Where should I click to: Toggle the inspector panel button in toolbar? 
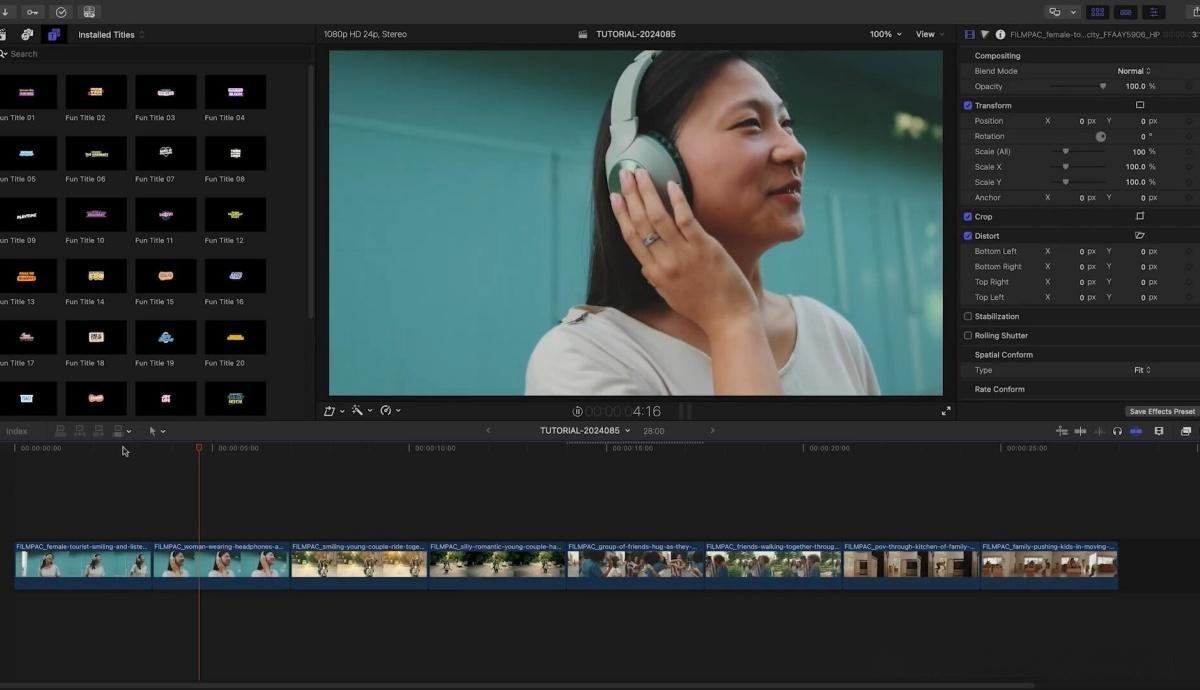tap(1153, 12)
